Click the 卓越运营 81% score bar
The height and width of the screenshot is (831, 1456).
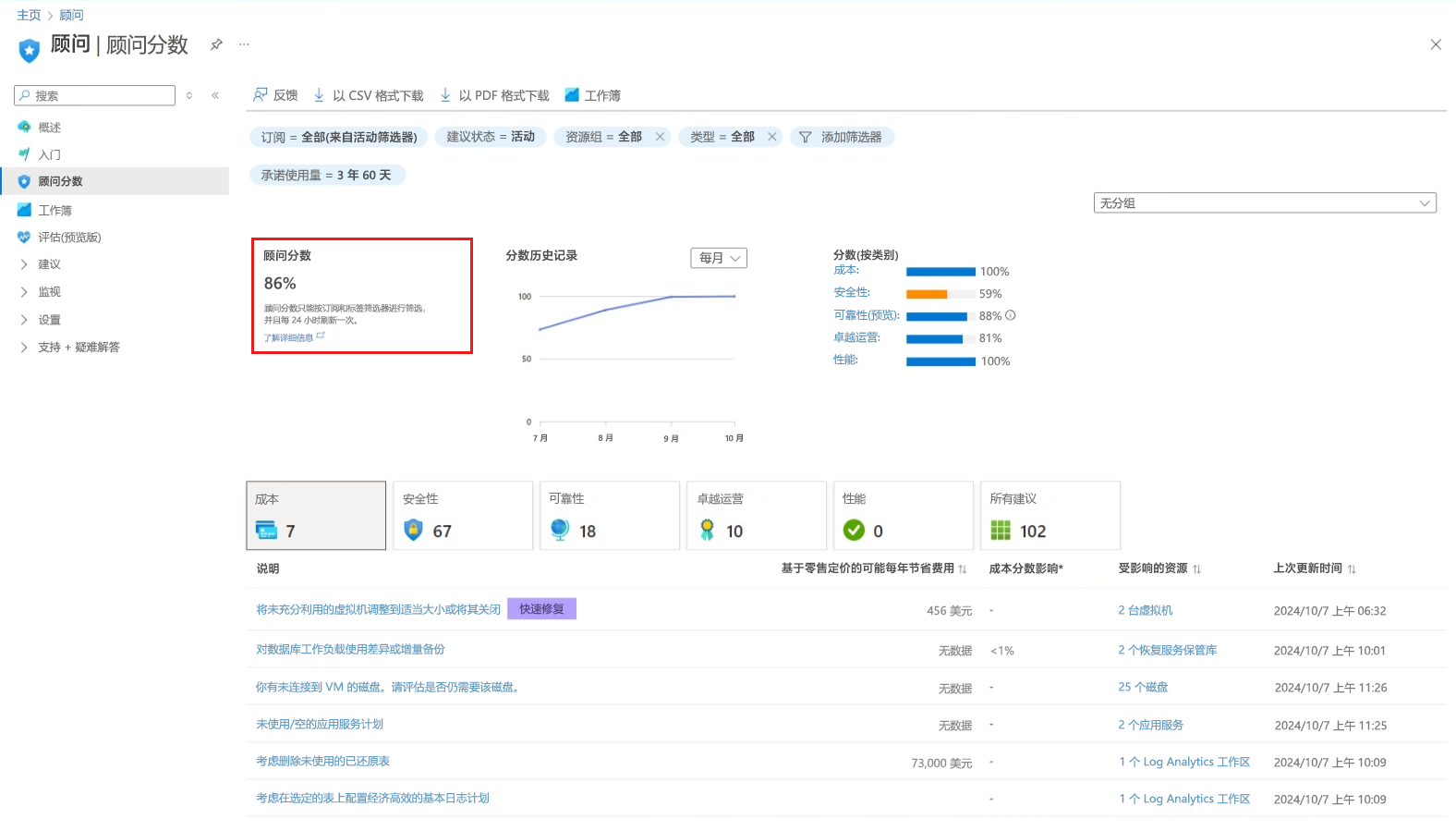(x=935, y=339)
